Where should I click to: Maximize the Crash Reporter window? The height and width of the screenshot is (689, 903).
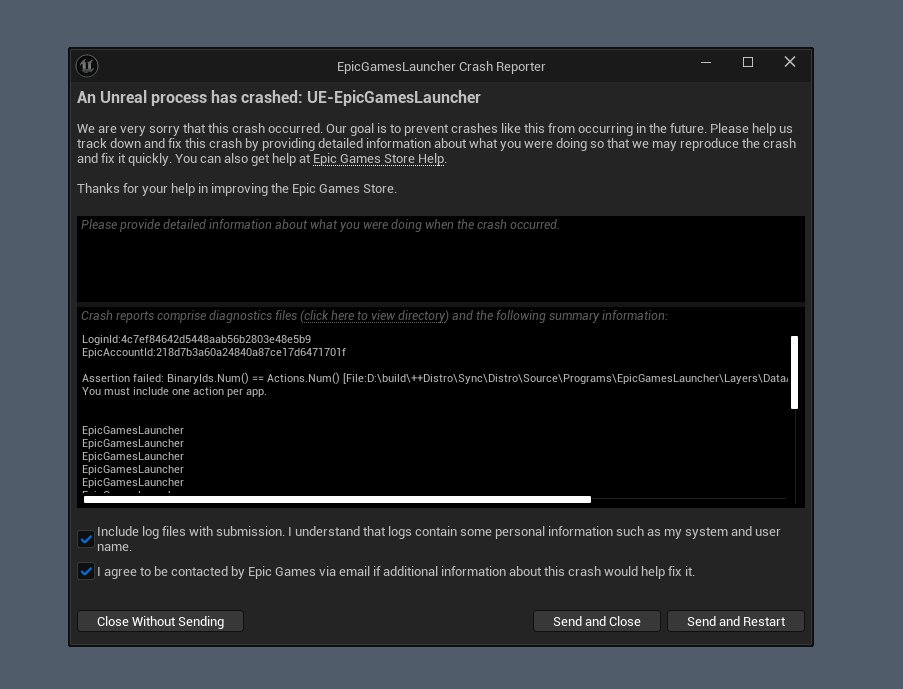point(748,62)
